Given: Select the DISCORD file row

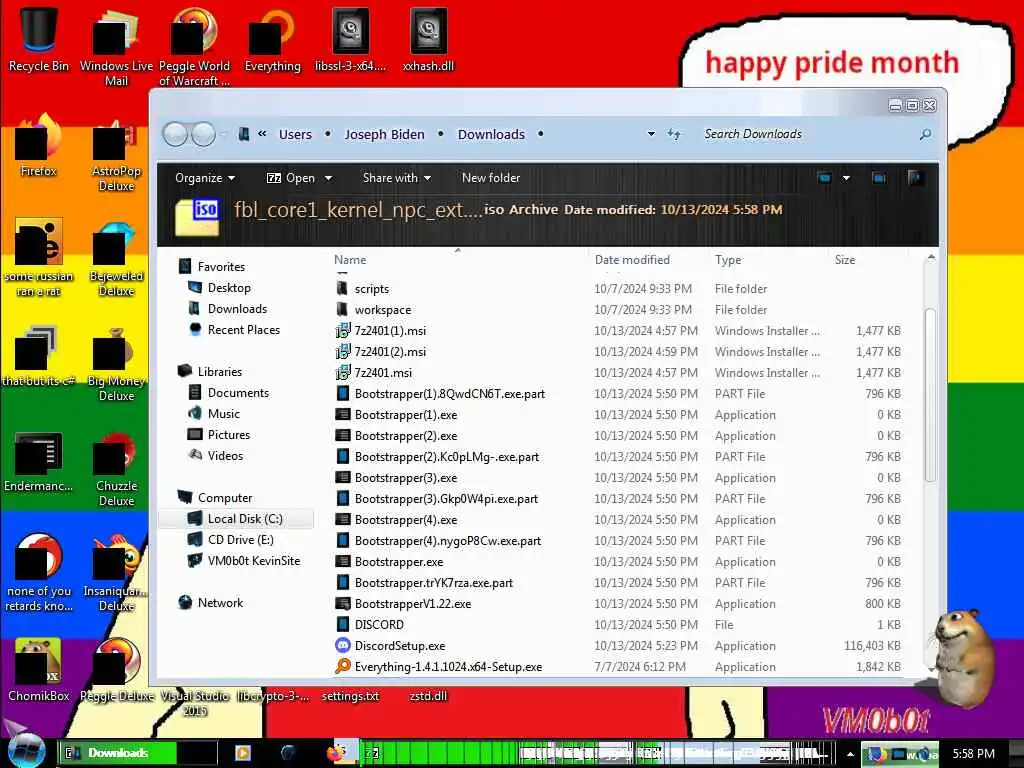Looking at the screenshot, I should coord(617,624).
